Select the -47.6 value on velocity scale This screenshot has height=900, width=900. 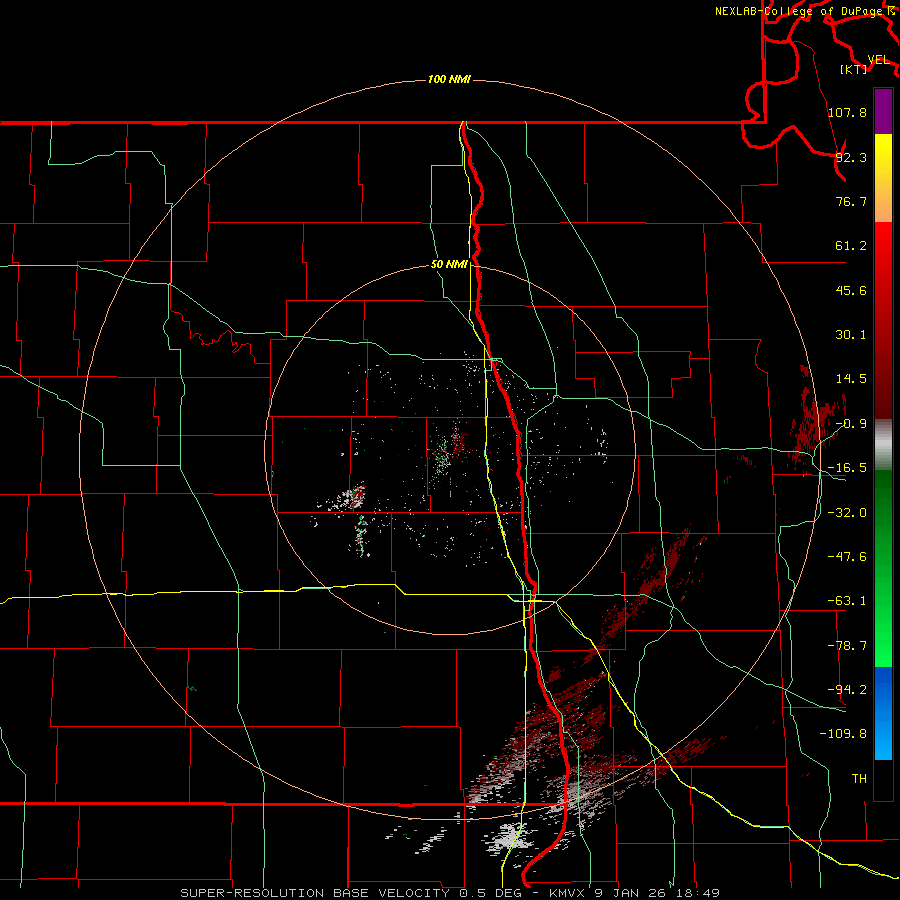tap(847, 557)
